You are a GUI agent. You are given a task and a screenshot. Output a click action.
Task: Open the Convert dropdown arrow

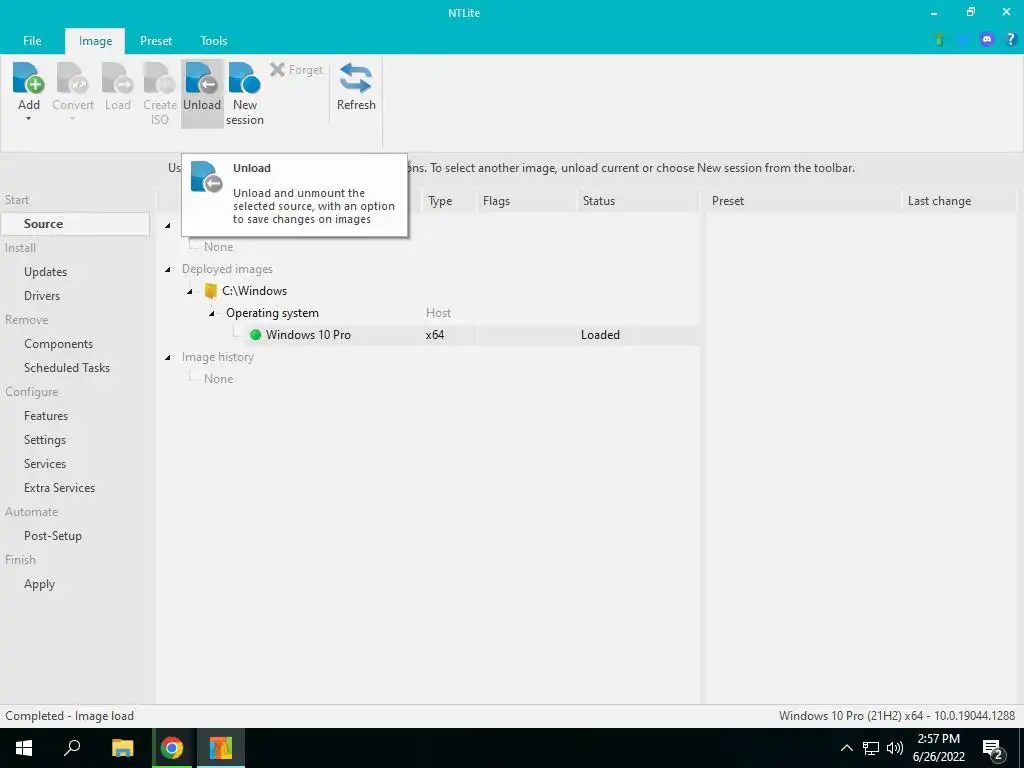[72, 119]
